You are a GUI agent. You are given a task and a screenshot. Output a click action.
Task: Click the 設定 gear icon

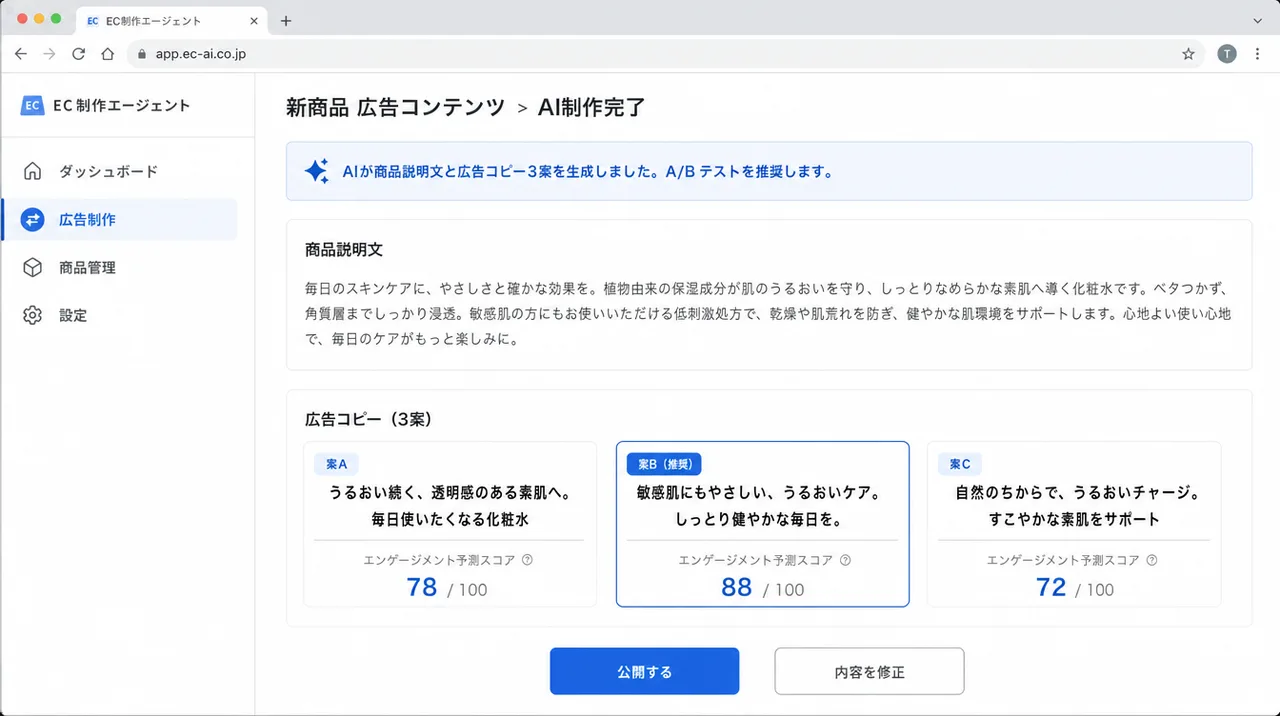[32, 315]
